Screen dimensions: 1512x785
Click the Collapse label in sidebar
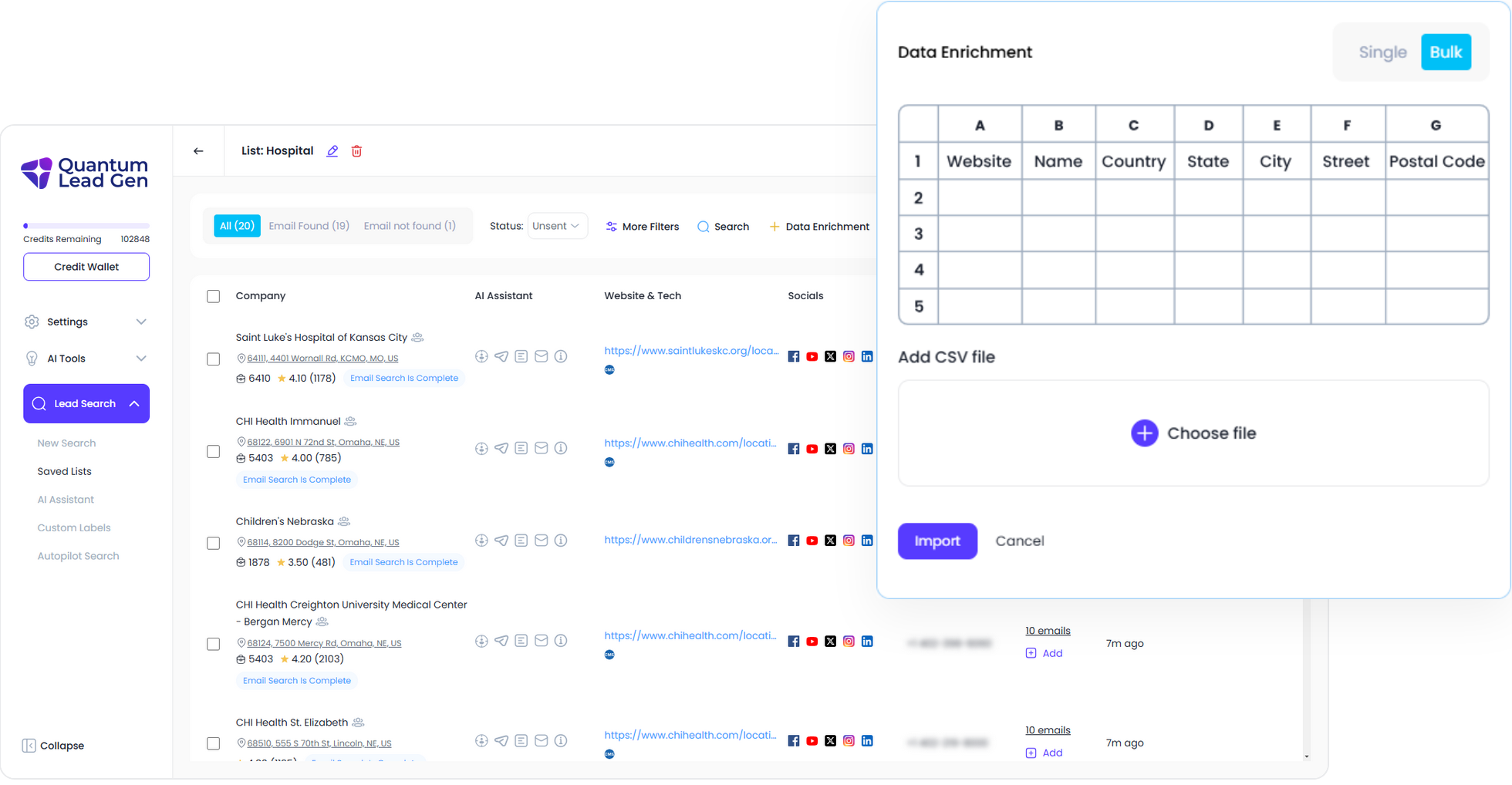(x=62, y=746)
